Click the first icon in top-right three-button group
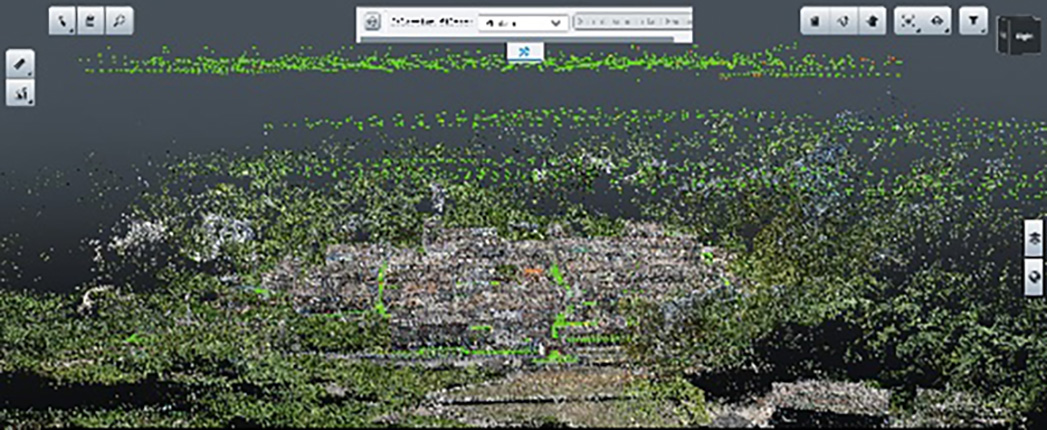The width and height of the screenshot is (1047, 430). [815, 22]
